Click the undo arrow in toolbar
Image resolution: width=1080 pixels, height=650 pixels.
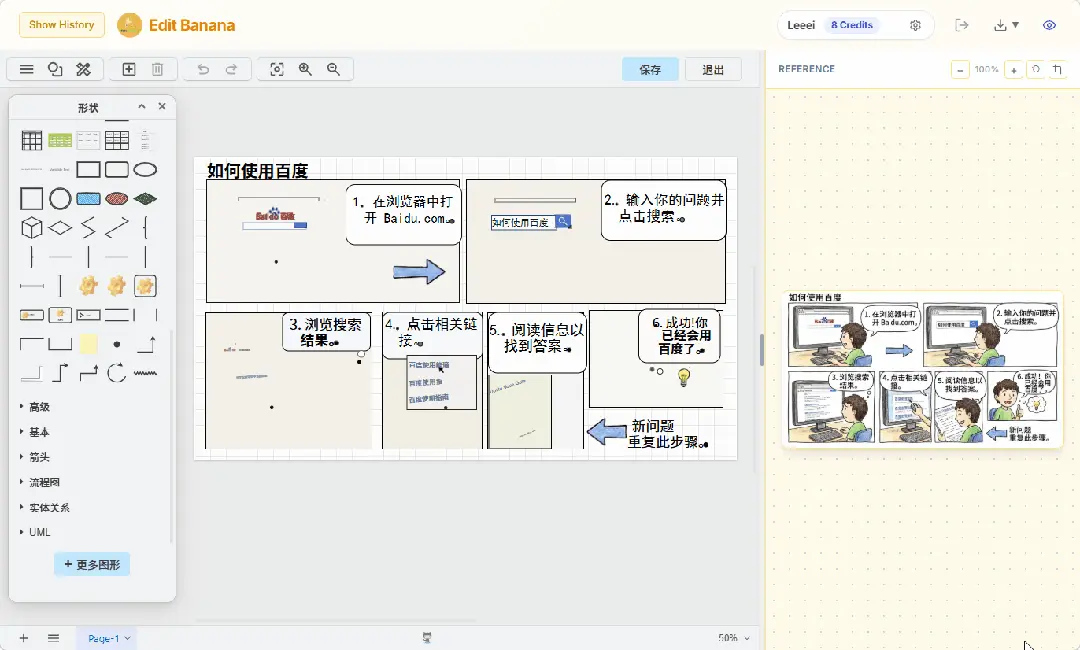[203, 69]
